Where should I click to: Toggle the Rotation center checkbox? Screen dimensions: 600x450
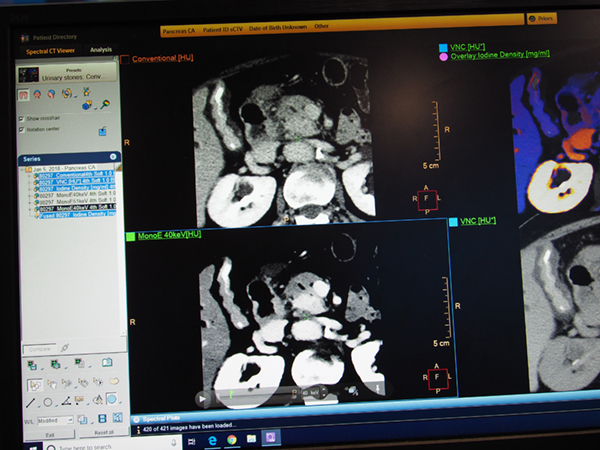pos(22,130)
